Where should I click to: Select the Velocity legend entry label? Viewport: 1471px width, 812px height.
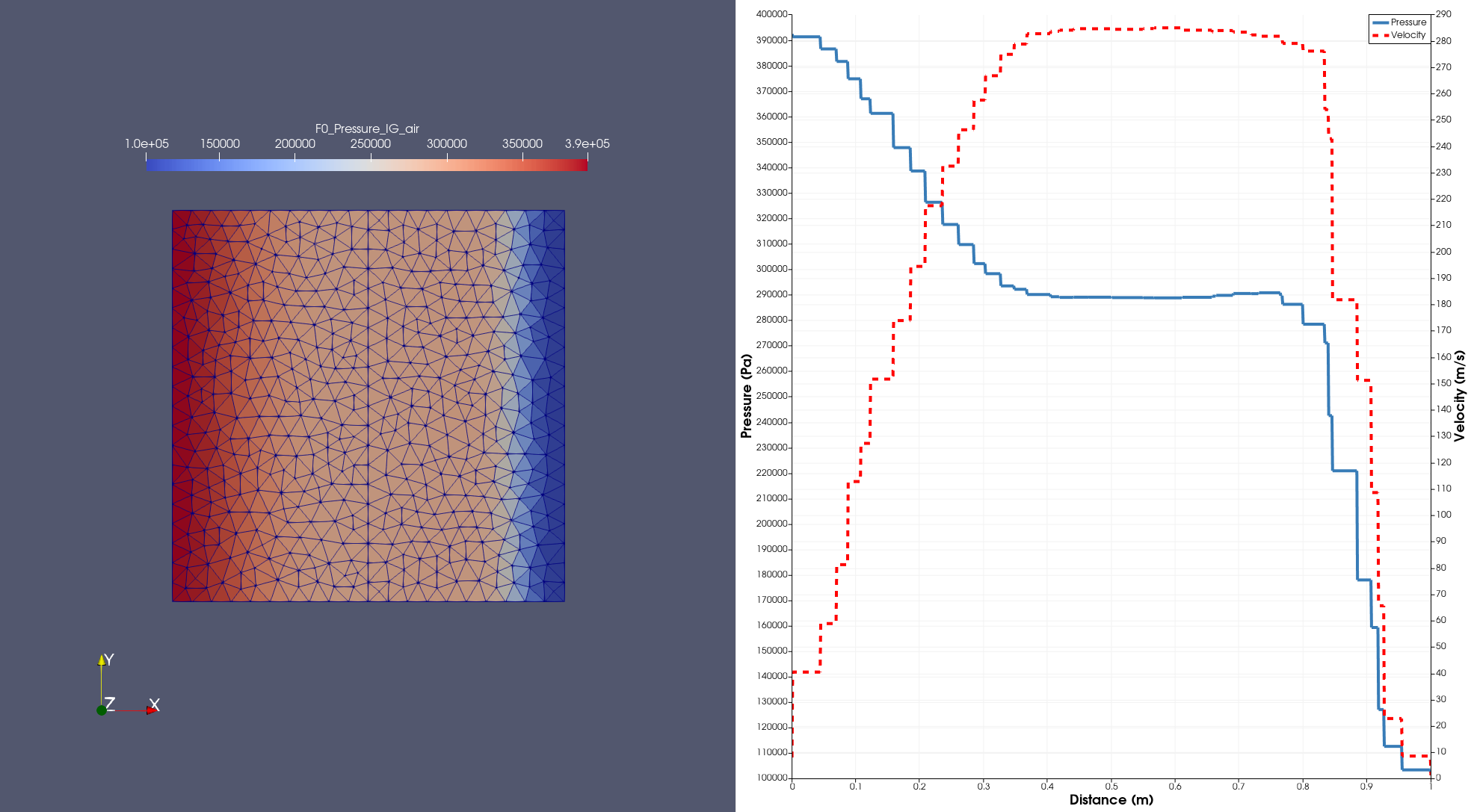click(1408, 35)
